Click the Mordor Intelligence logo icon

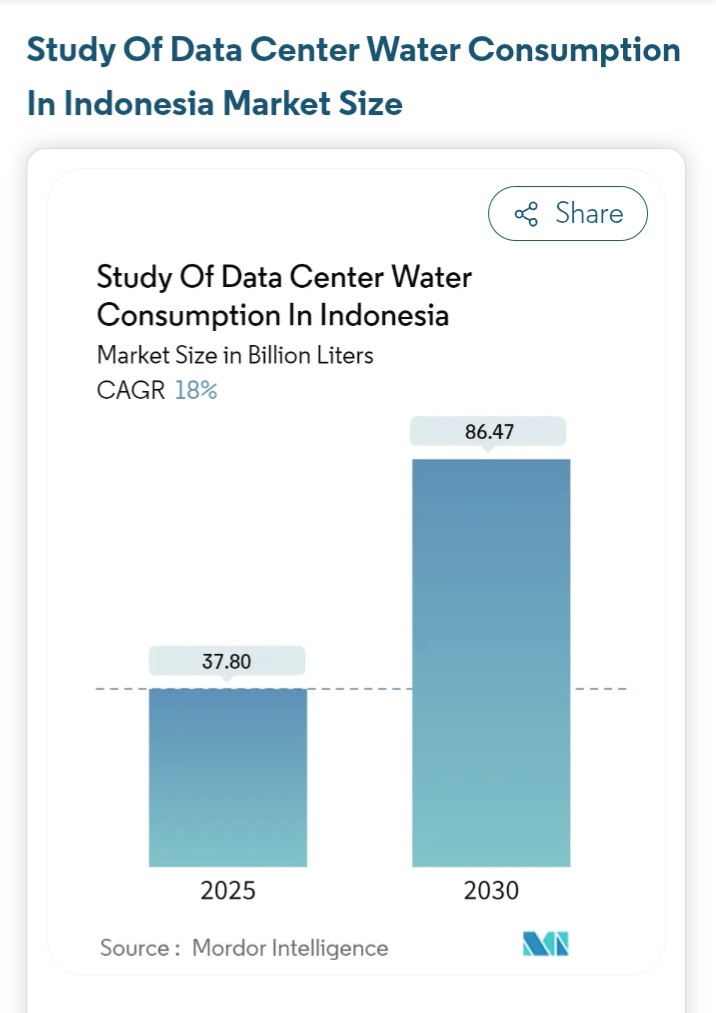(x=545, y=944)
